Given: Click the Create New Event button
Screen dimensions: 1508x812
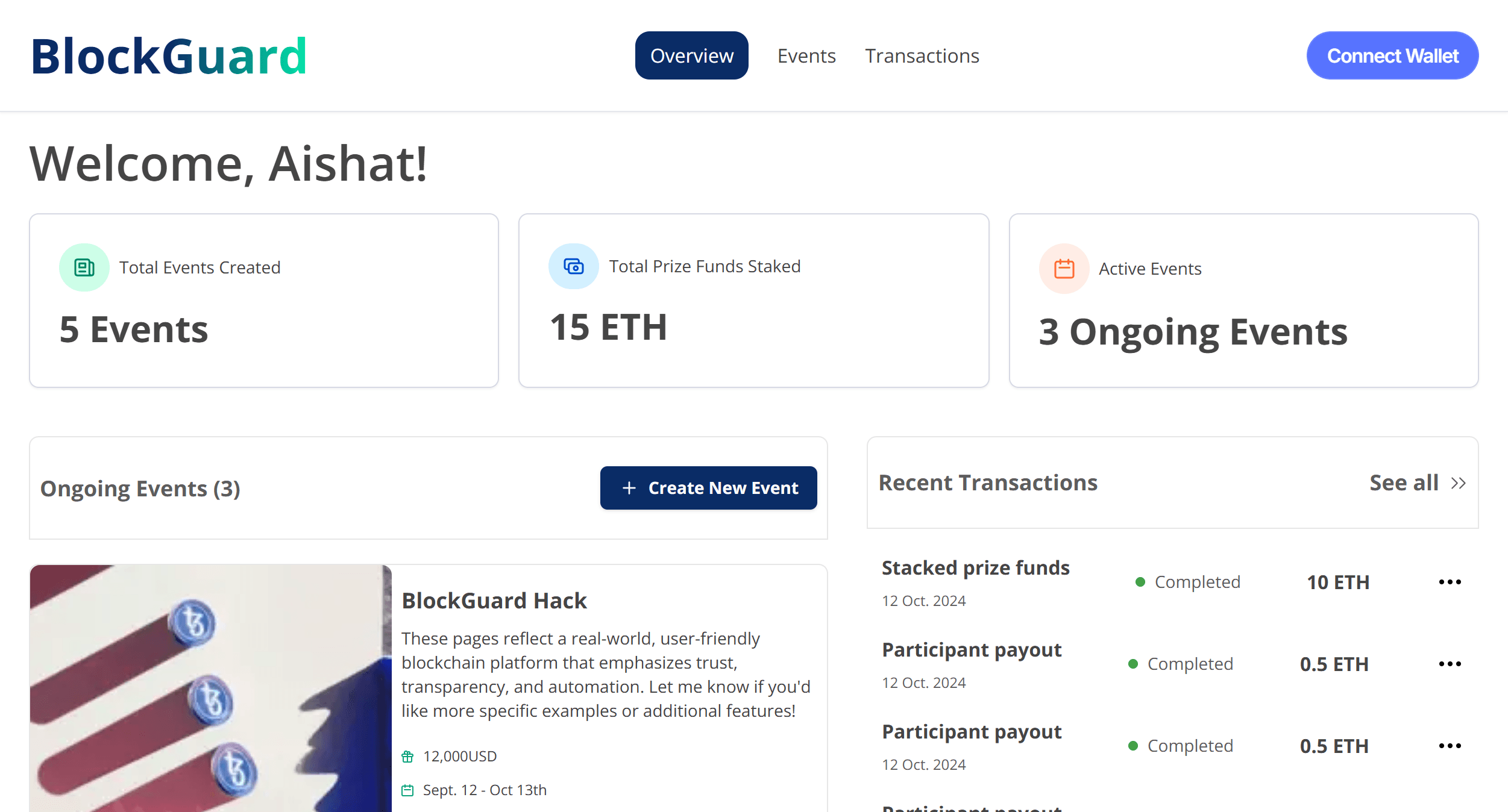Looking at the screenshot, I should [709, 488].
